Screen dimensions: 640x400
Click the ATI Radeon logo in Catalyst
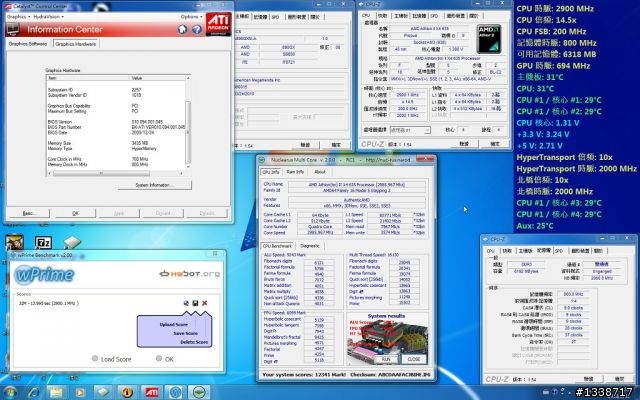pos(218,24)
